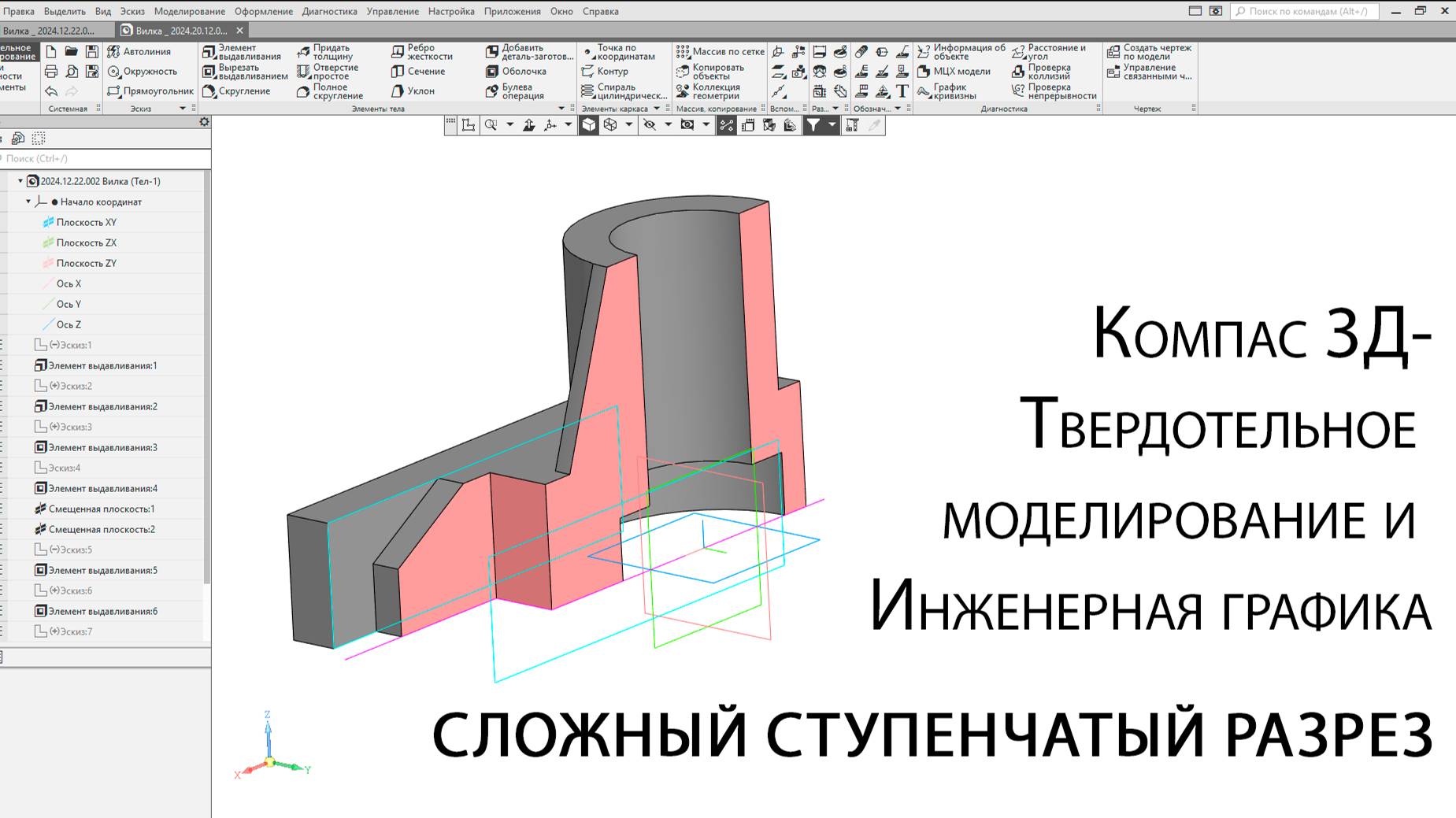Toggle wireframe display in view toolbar
The height and width of the screenshot is (818, 1456).
(610, 125)
